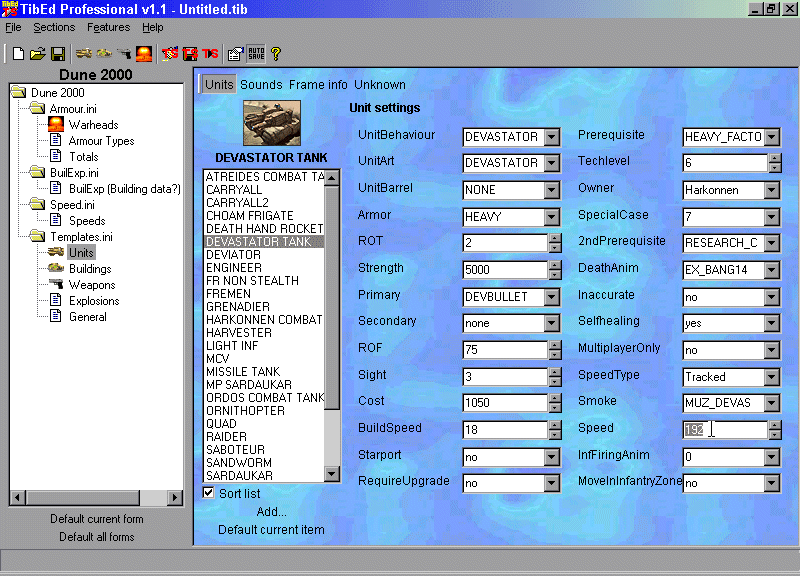
Task: Toggle the Auto Save toolbar button
Action: click(256, 54)
